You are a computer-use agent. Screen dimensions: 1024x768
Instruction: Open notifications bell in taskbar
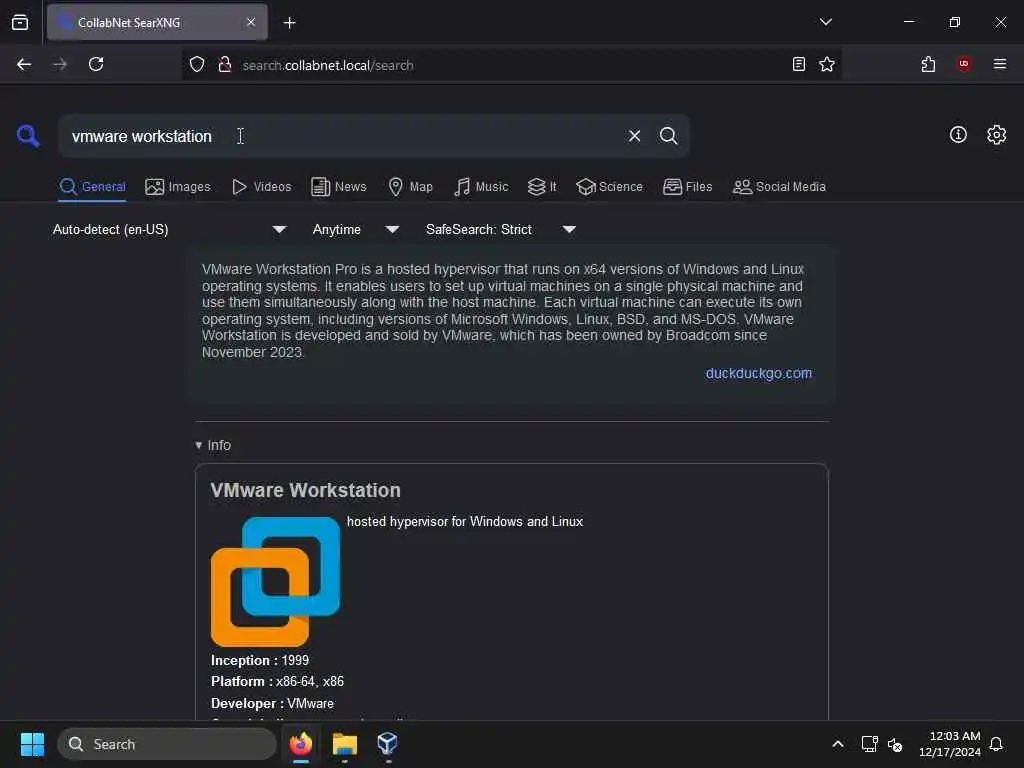pyautogui.click(x=996, y=744)
